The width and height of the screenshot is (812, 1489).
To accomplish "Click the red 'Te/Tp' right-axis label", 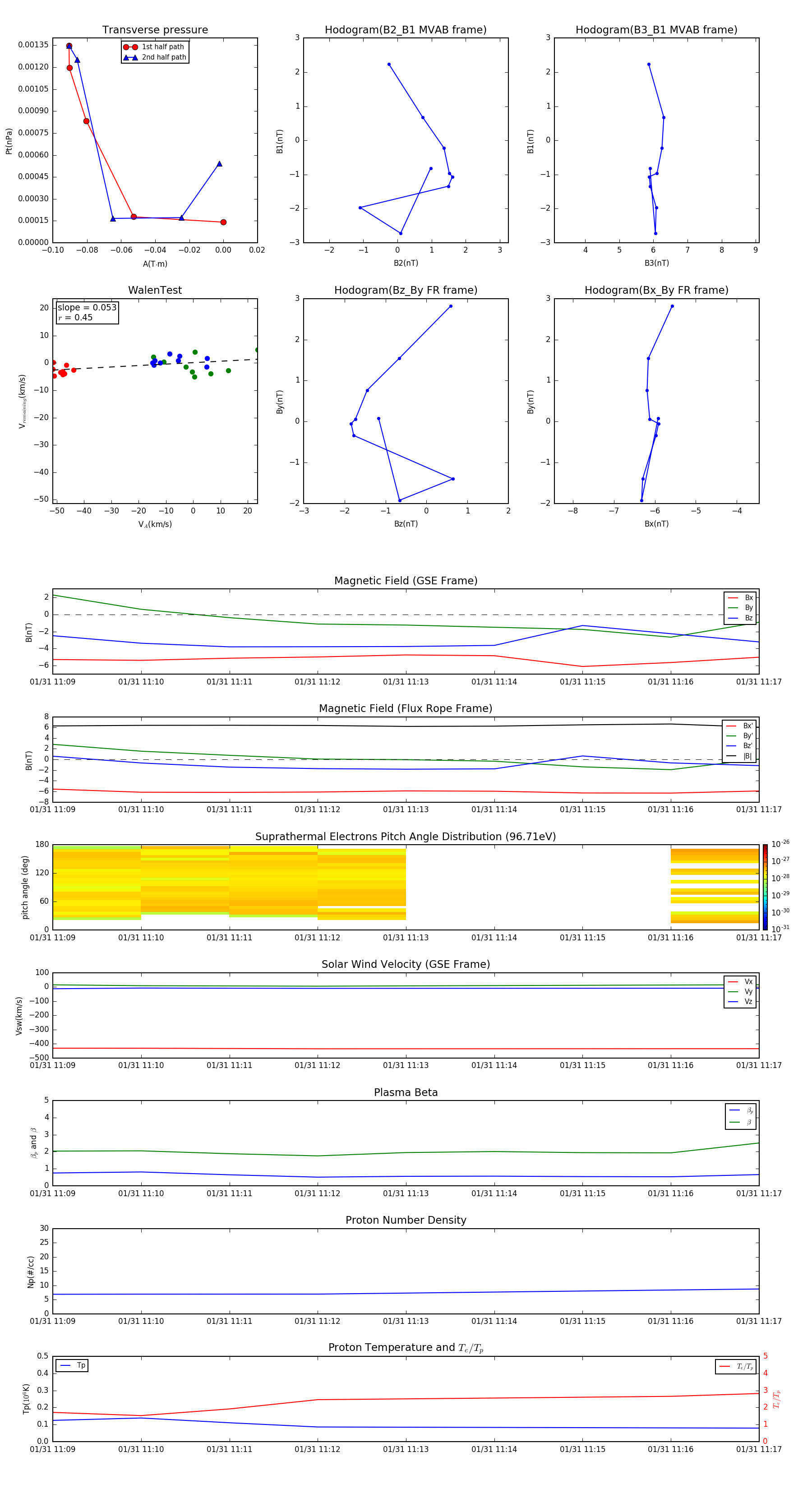I will coord(777,1399).
